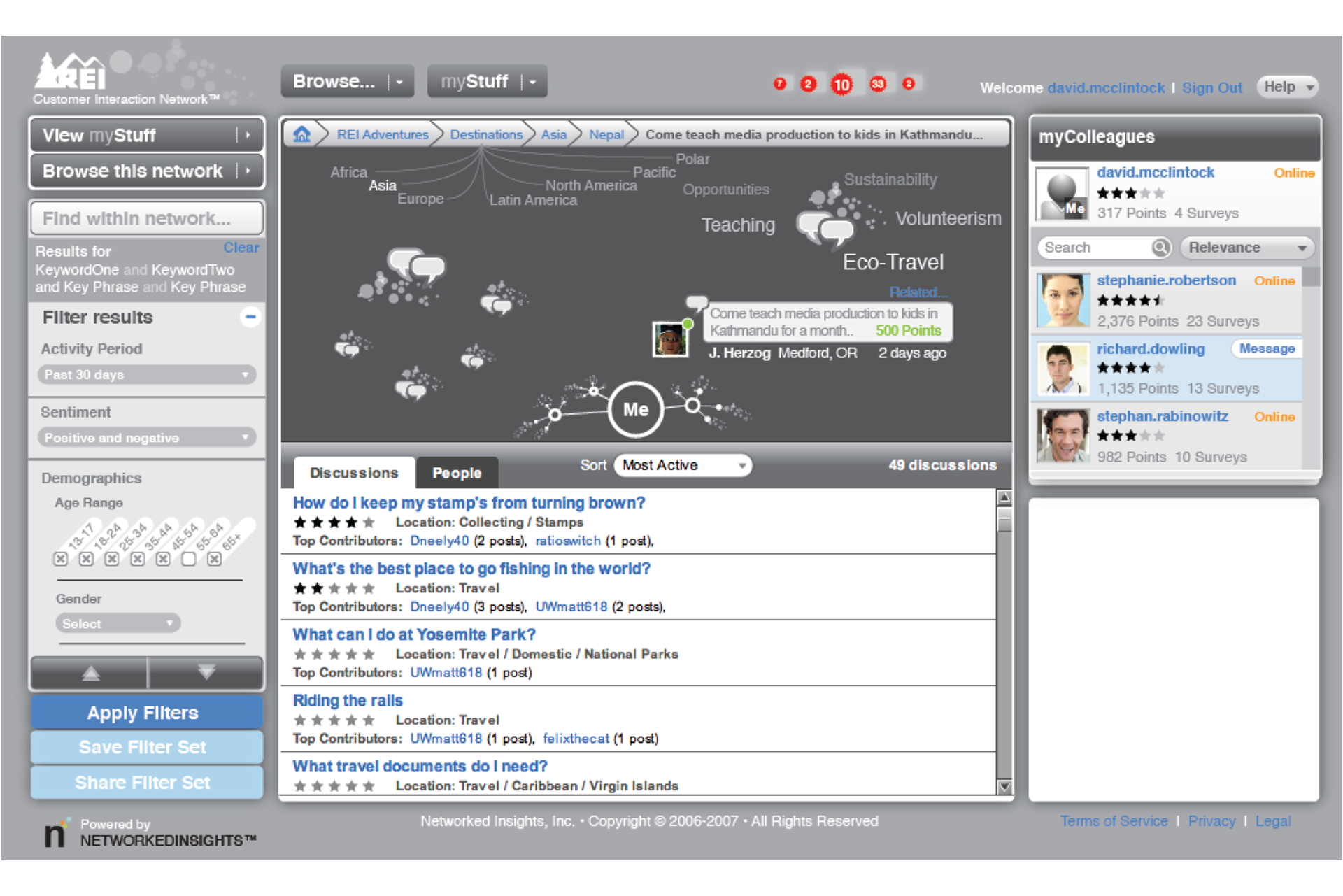Toggle age range 65+ checkbox

coord(215,559)
